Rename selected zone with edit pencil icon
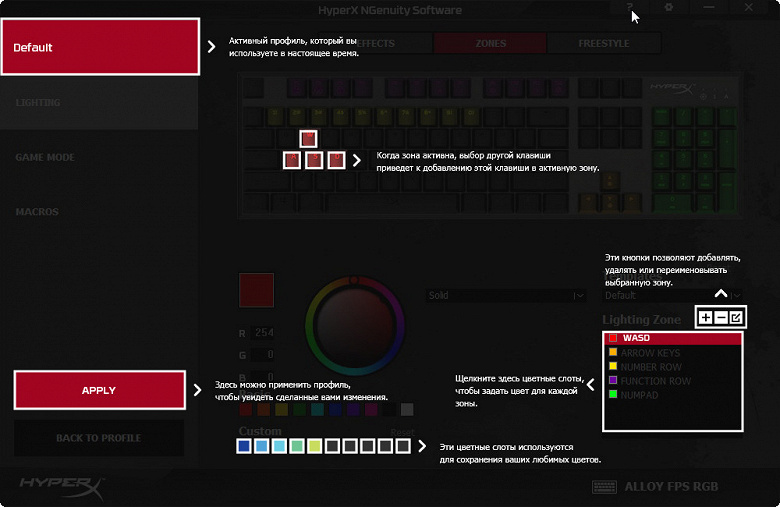The image size is (780, 507). point(736,317)
